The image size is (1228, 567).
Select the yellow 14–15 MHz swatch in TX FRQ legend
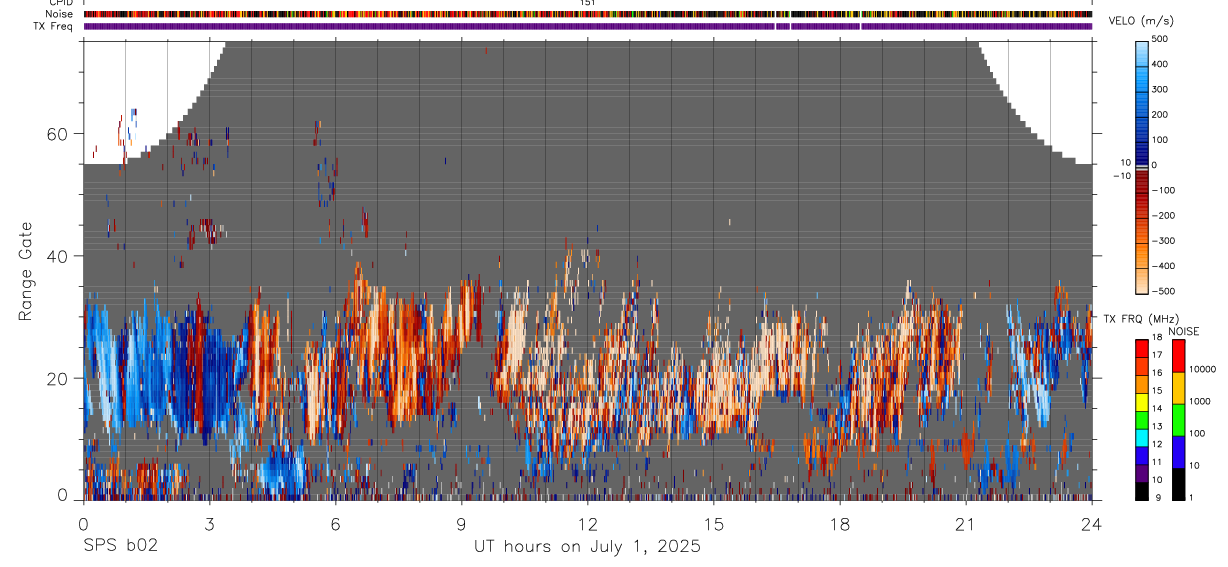1141,402
